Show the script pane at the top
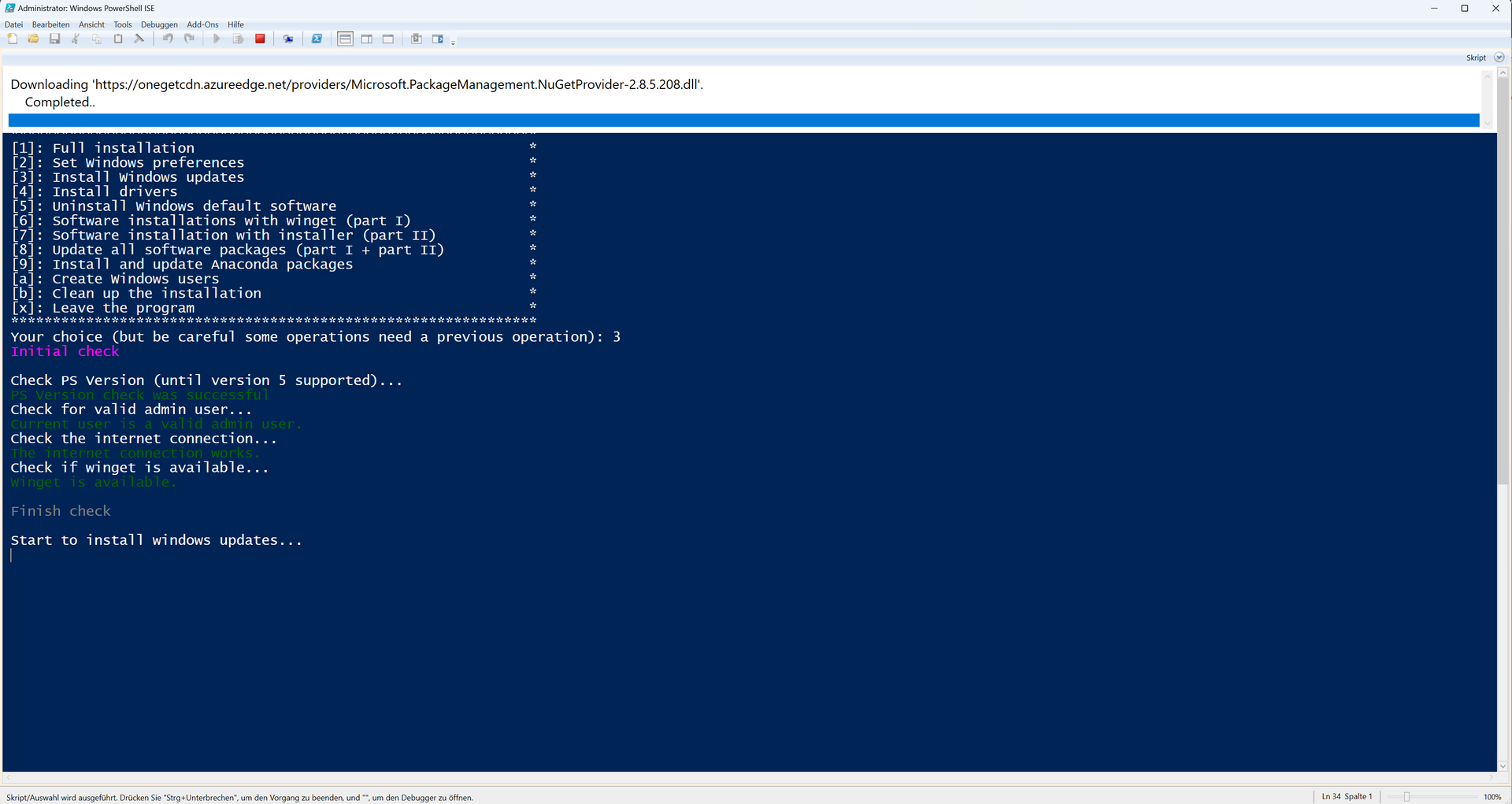The image size is (1512, 804). 345,39
